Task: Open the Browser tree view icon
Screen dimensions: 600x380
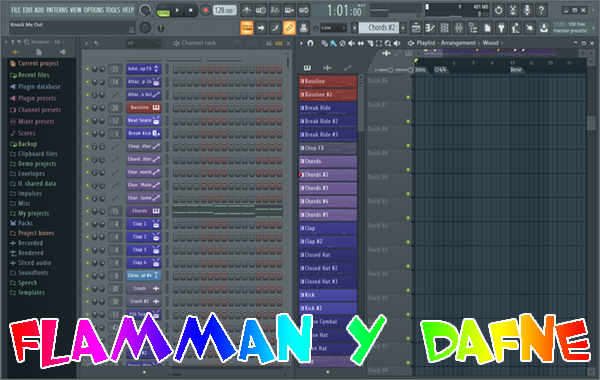Action: (473, 28)
